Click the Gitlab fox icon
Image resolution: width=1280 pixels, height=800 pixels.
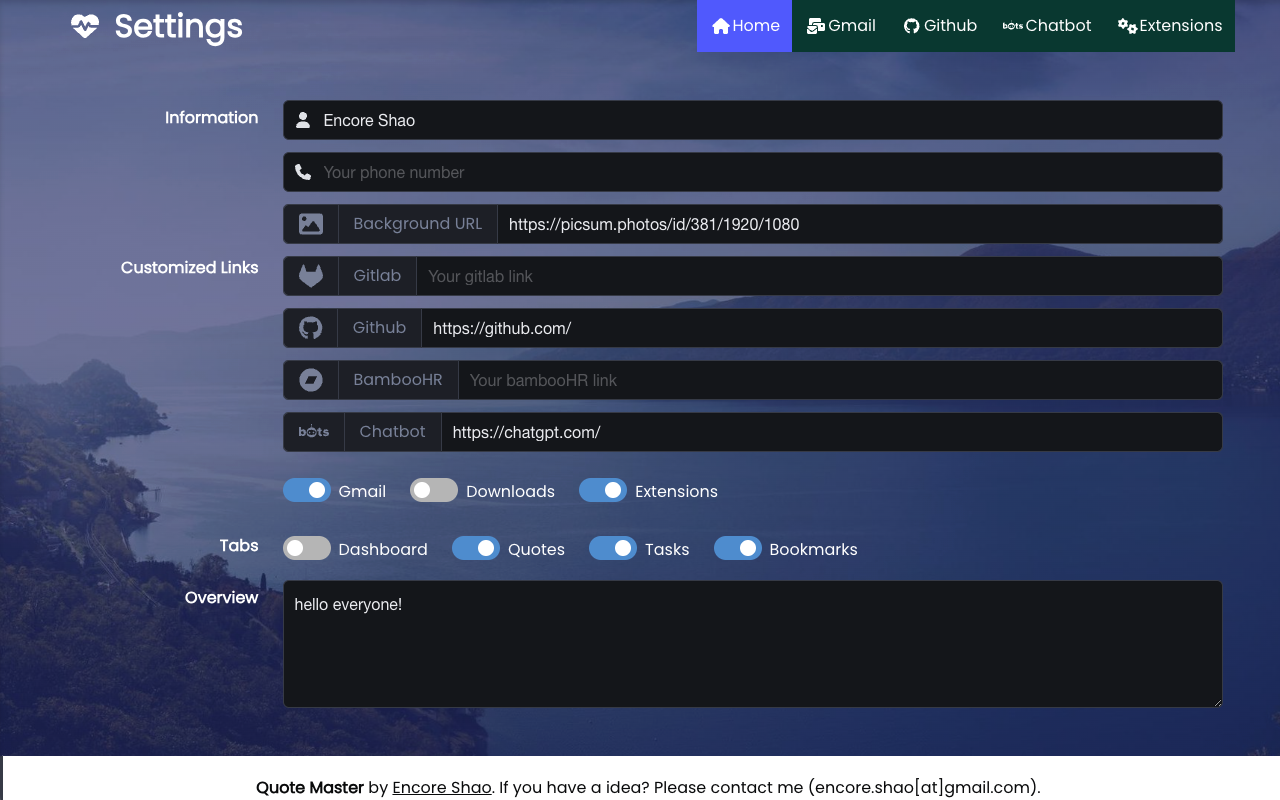pos(310,275)
